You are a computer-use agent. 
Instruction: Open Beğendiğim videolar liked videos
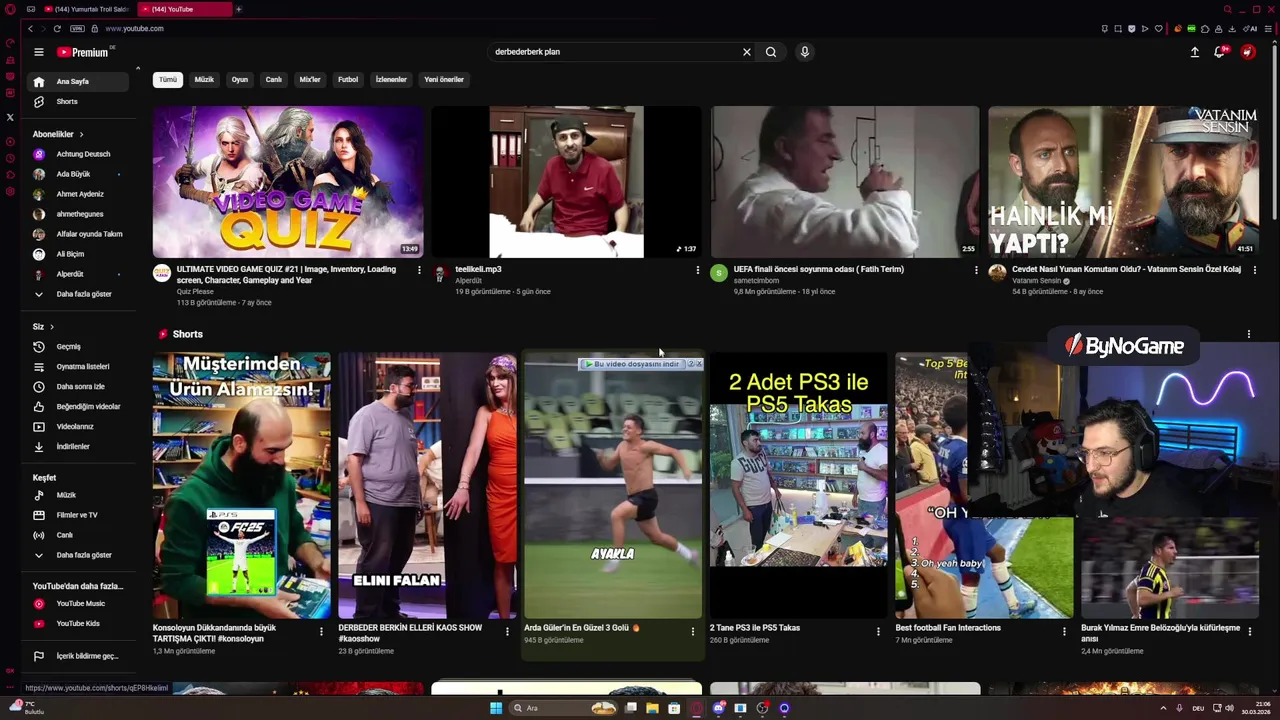tap(78, 407)
